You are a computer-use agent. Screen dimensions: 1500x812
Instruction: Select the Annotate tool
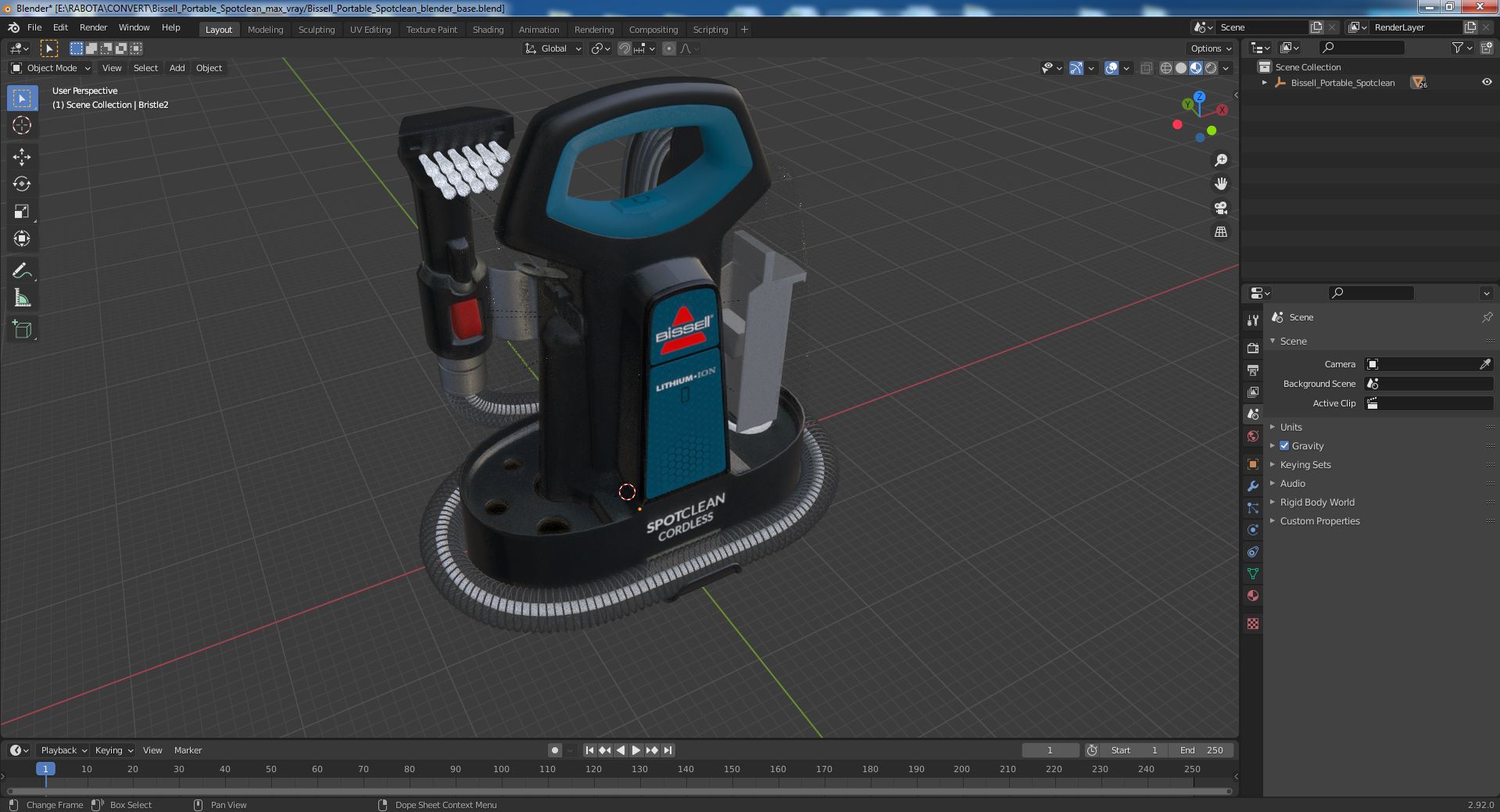22,271
